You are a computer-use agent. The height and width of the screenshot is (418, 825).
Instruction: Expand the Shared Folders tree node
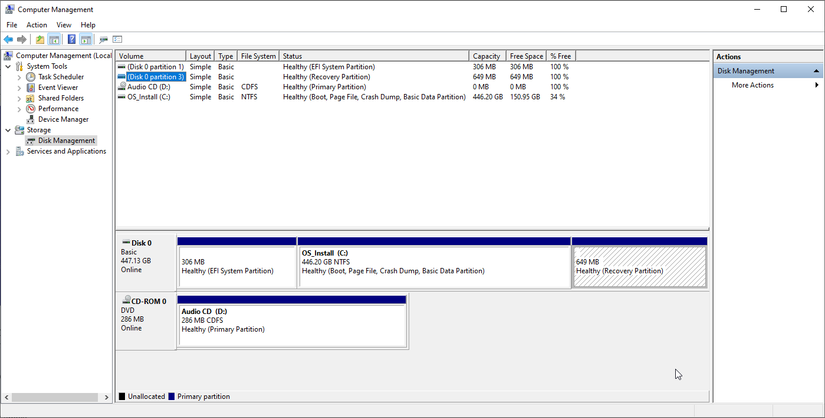pyautogui.click(x=19, y=98)
